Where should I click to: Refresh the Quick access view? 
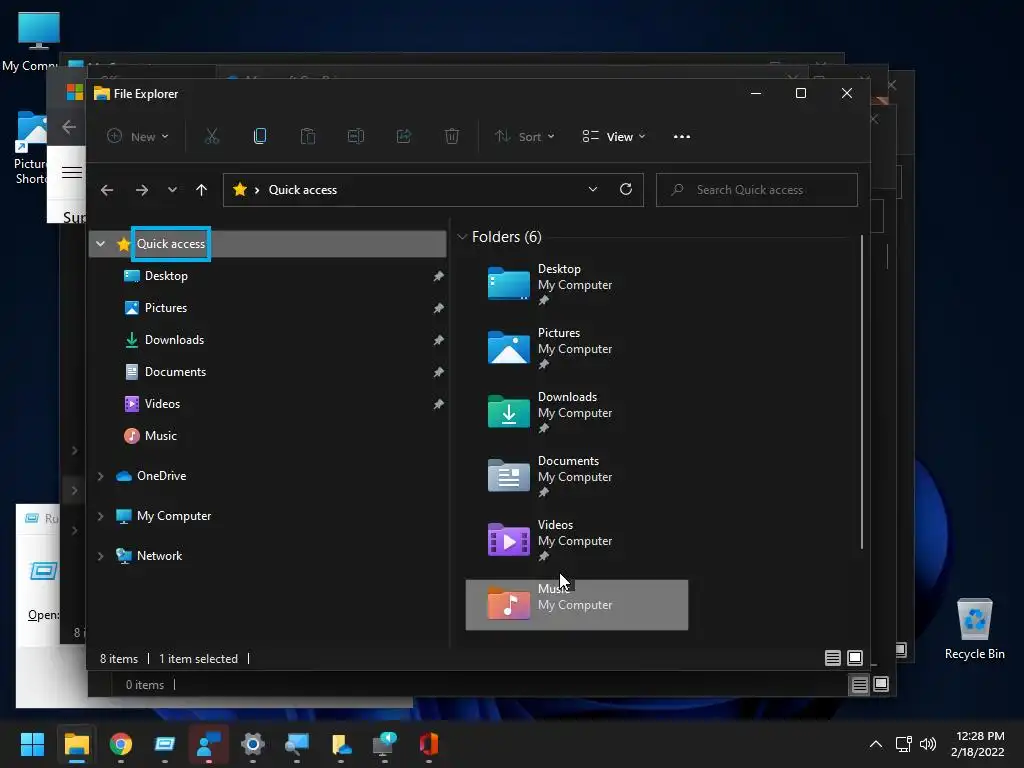click(626, 189)
